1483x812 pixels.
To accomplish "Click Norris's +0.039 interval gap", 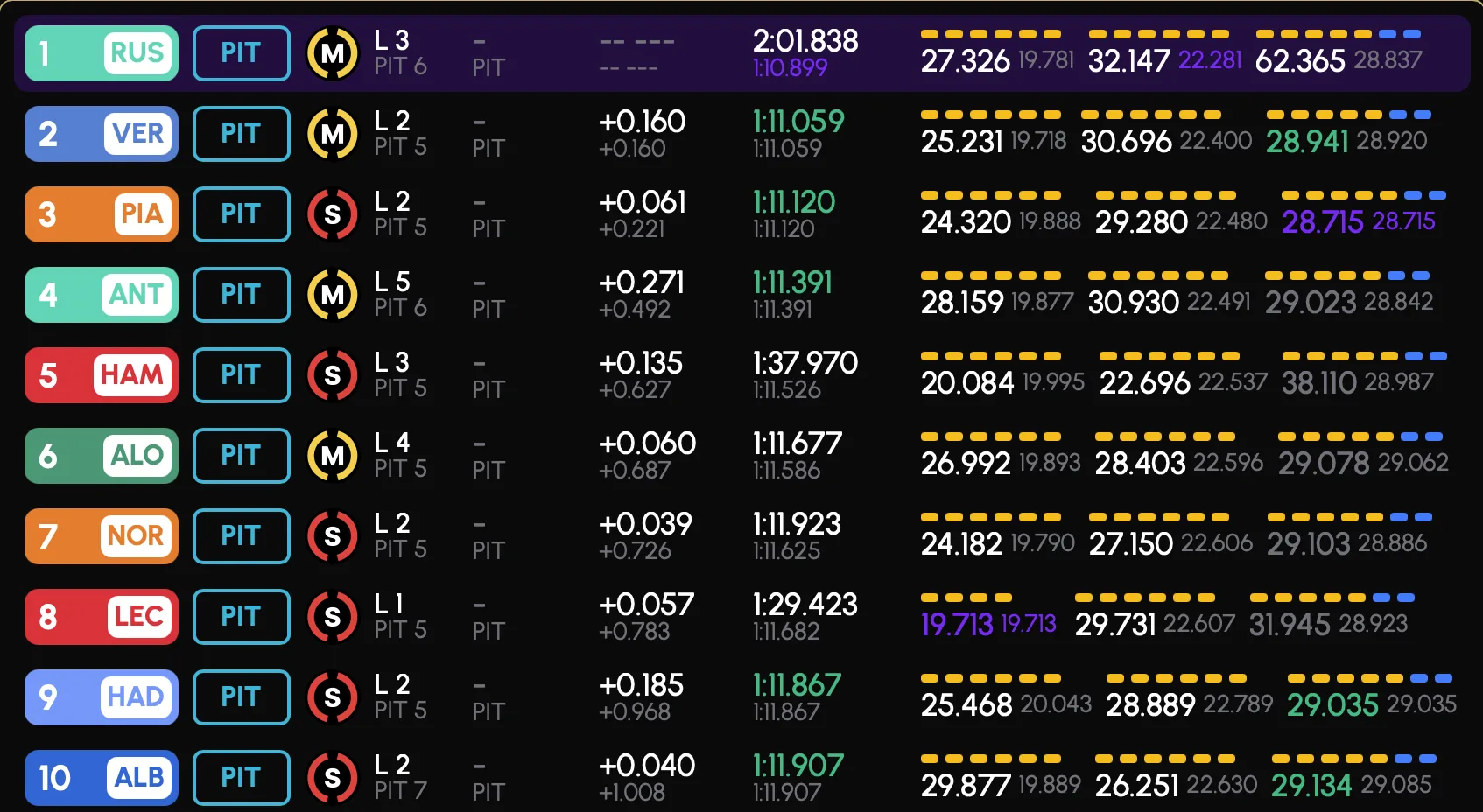I will coord(645,524).
